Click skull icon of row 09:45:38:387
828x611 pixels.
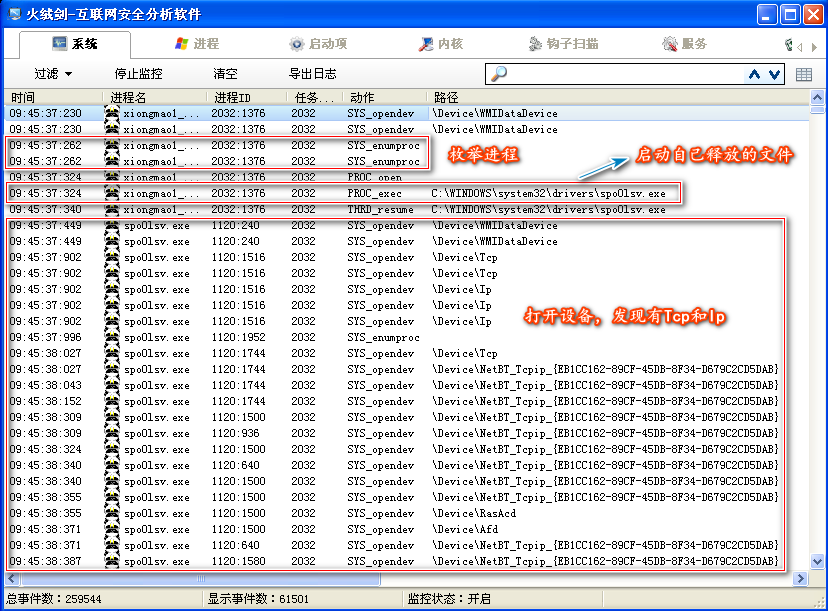pos(112,561)
